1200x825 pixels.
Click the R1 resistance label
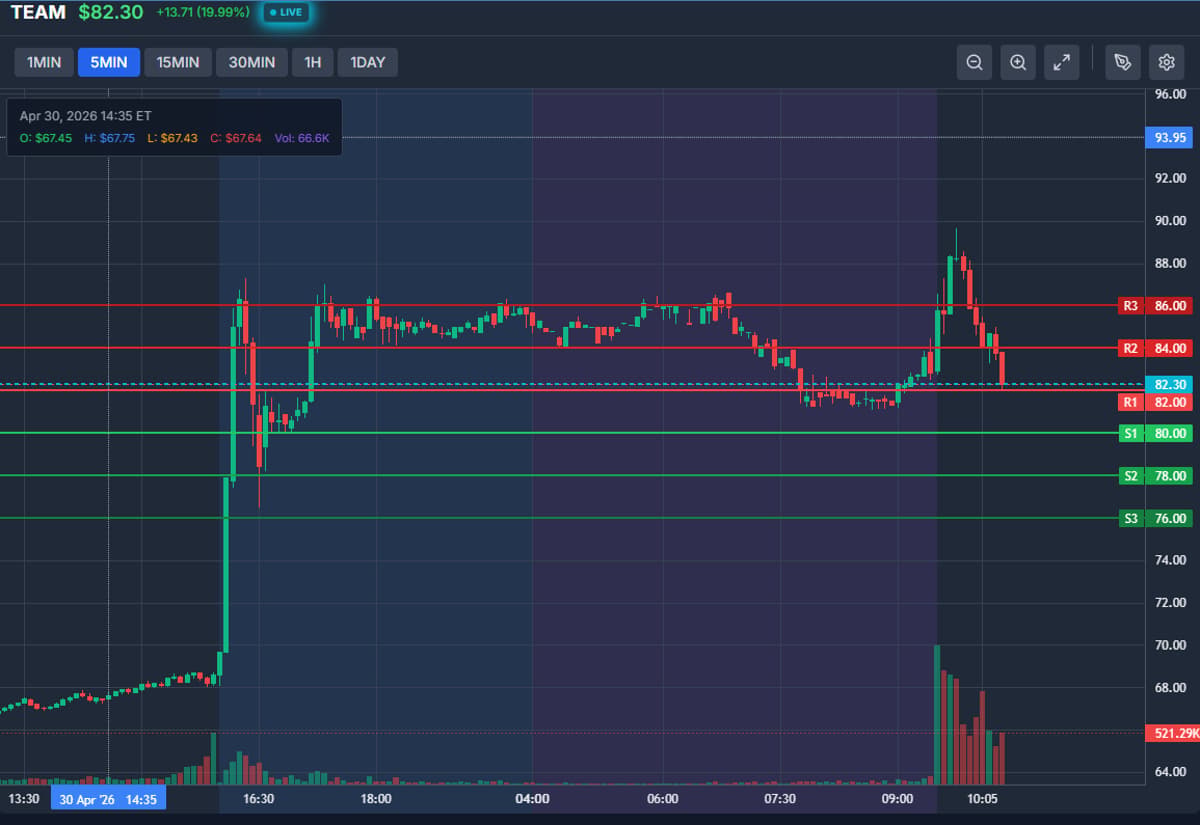(1131, 402)
